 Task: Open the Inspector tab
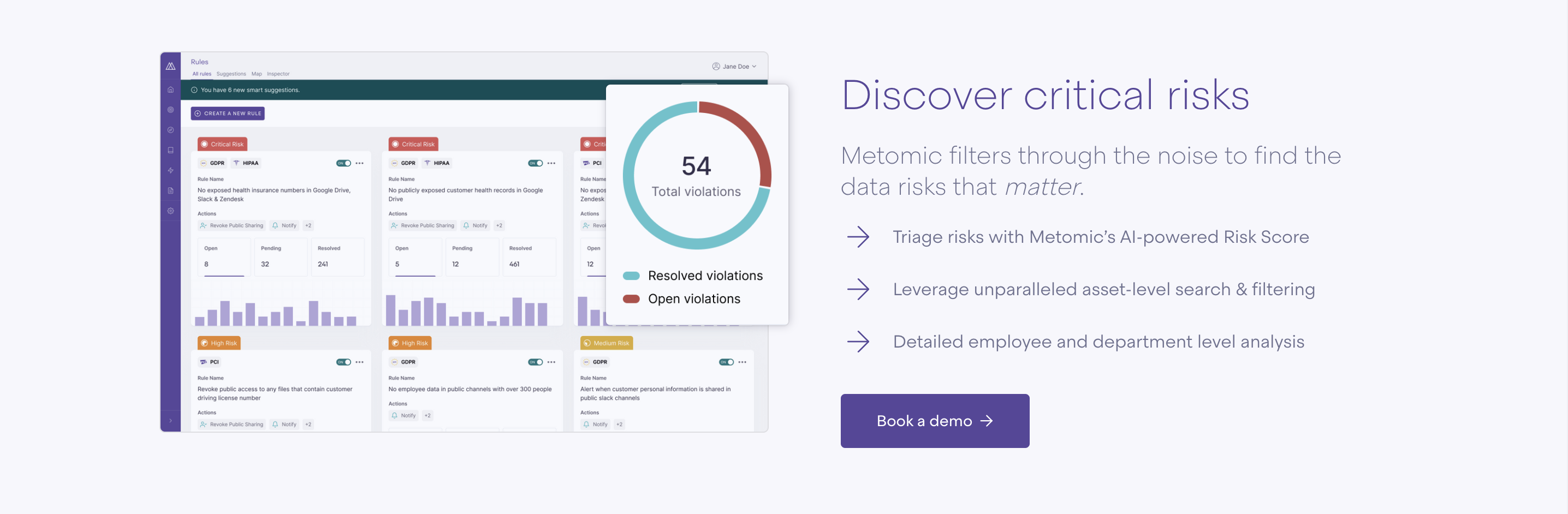click(x=278, y=74)
